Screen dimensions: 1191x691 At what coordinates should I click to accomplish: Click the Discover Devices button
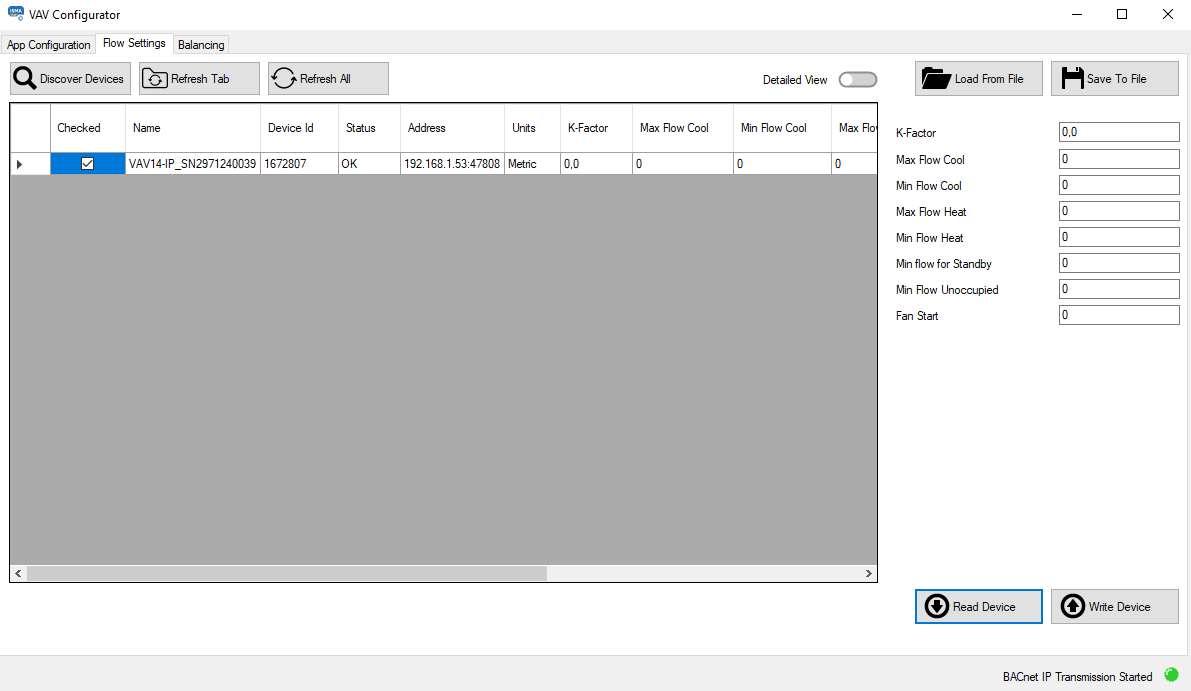pos(69,78)
